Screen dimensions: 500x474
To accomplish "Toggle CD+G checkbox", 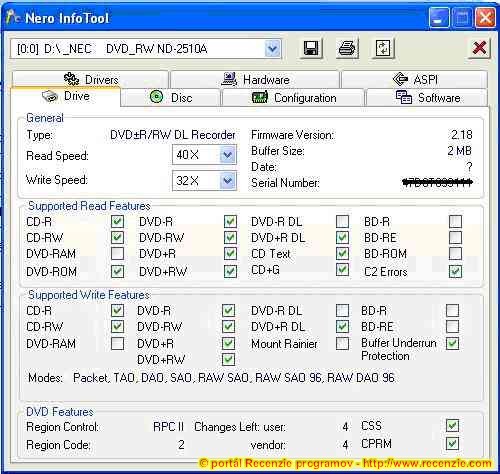I will (x=342, y=270).
